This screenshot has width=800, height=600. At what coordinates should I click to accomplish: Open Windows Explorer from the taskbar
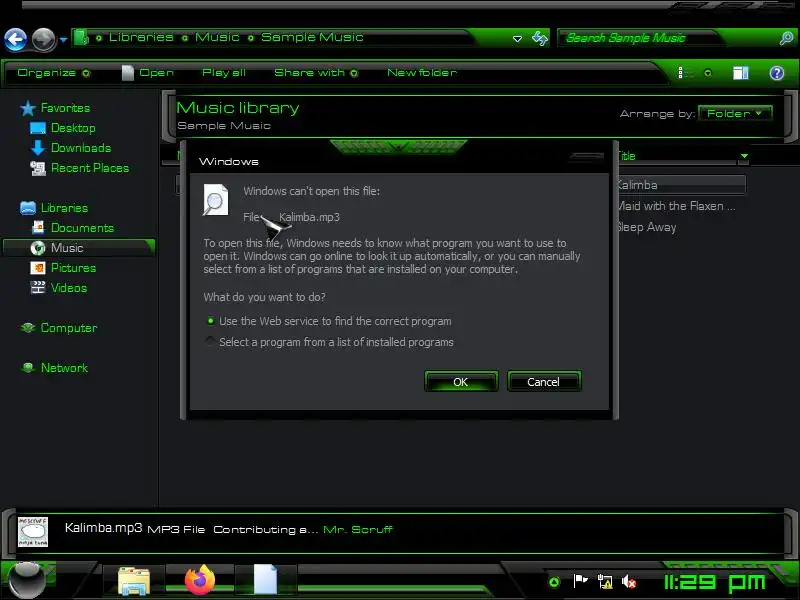coord(134,581)
